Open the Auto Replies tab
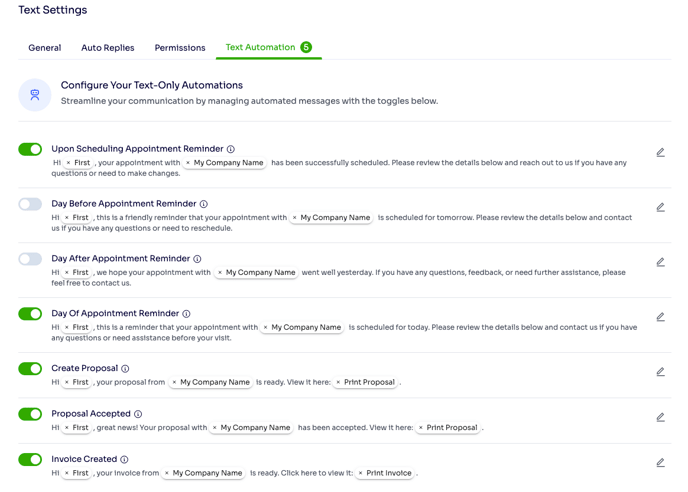688x492 pixels. pyautogui.click(x=107, y=48)
